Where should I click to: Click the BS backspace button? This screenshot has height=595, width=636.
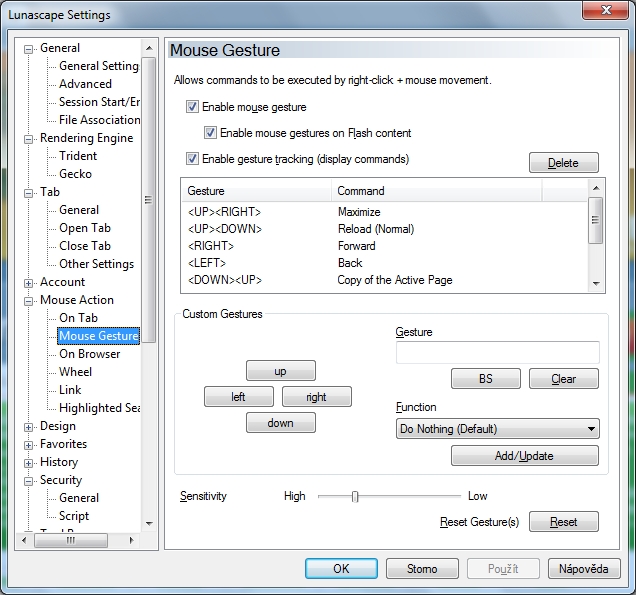[486, 378]
